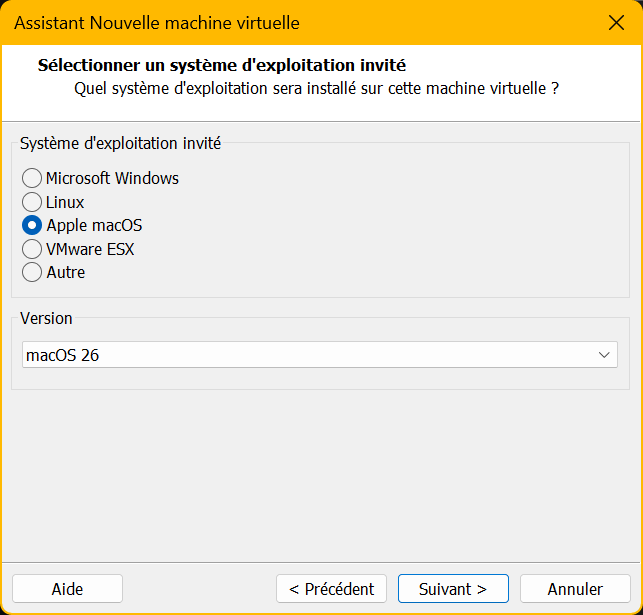Click the Version group heading

tap(46, 318)
